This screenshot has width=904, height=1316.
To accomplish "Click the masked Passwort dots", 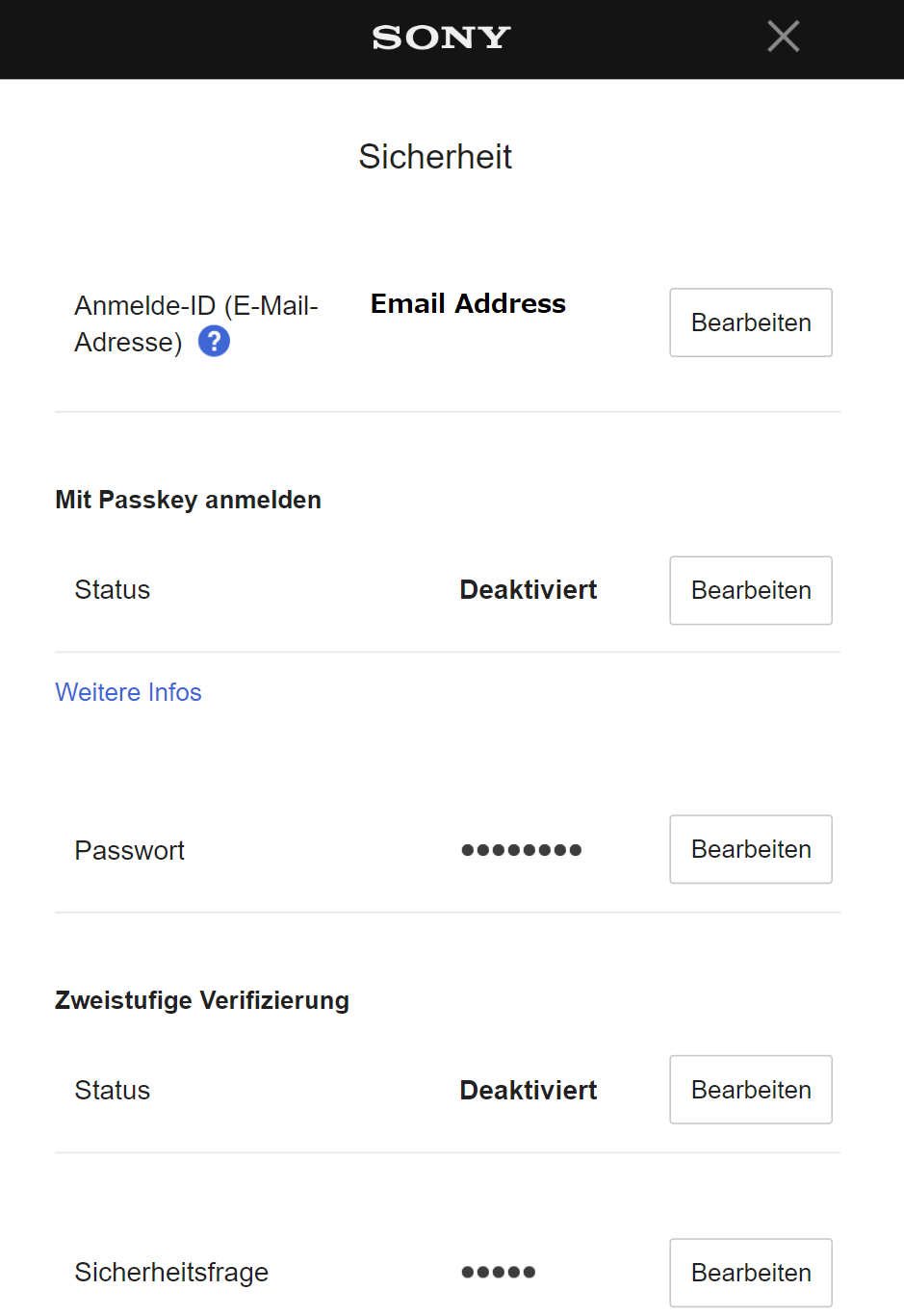I will point(521,850).
